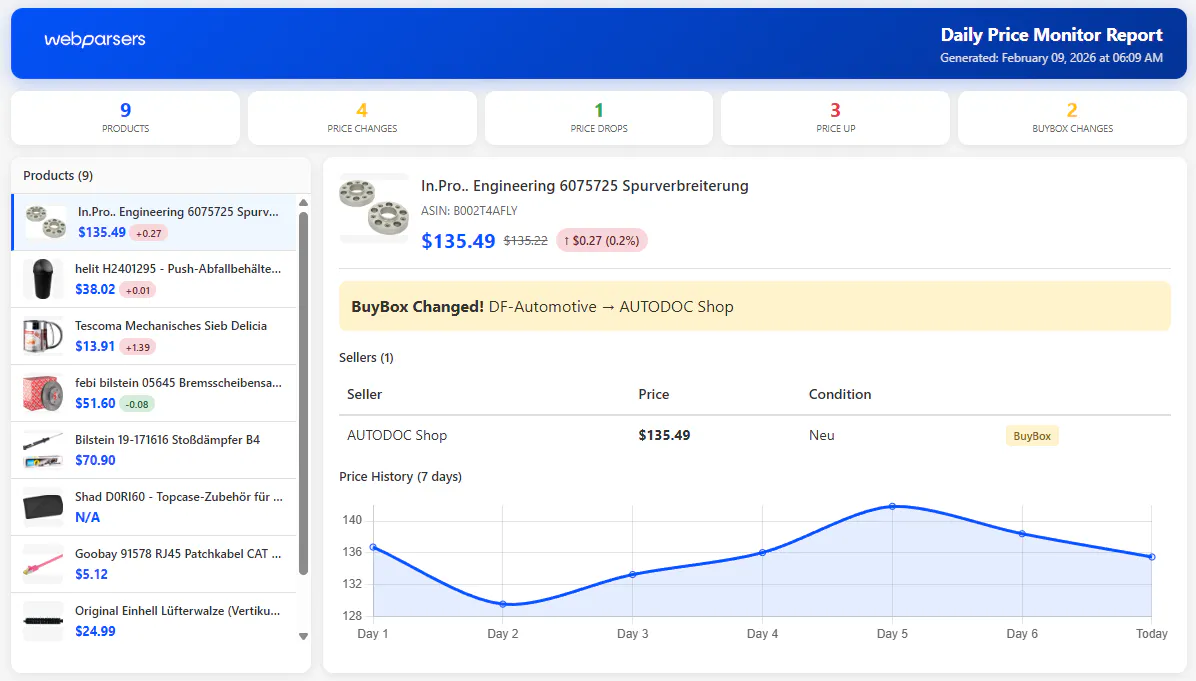Click the Price History (7 days) heading

[400, 477]
